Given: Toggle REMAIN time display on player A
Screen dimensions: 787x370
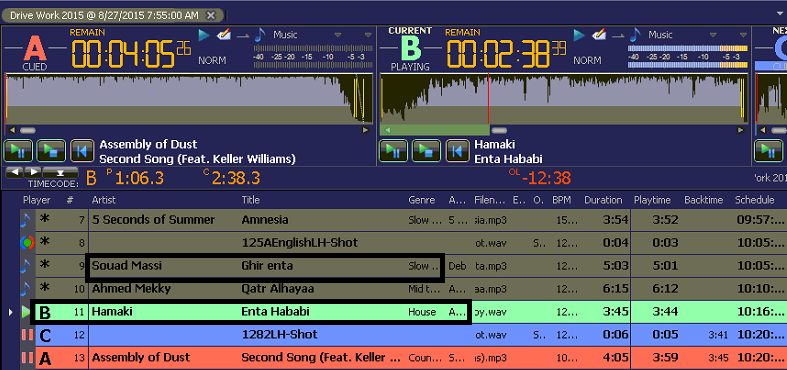Looking at the screenshot, I should coord(87,33).
